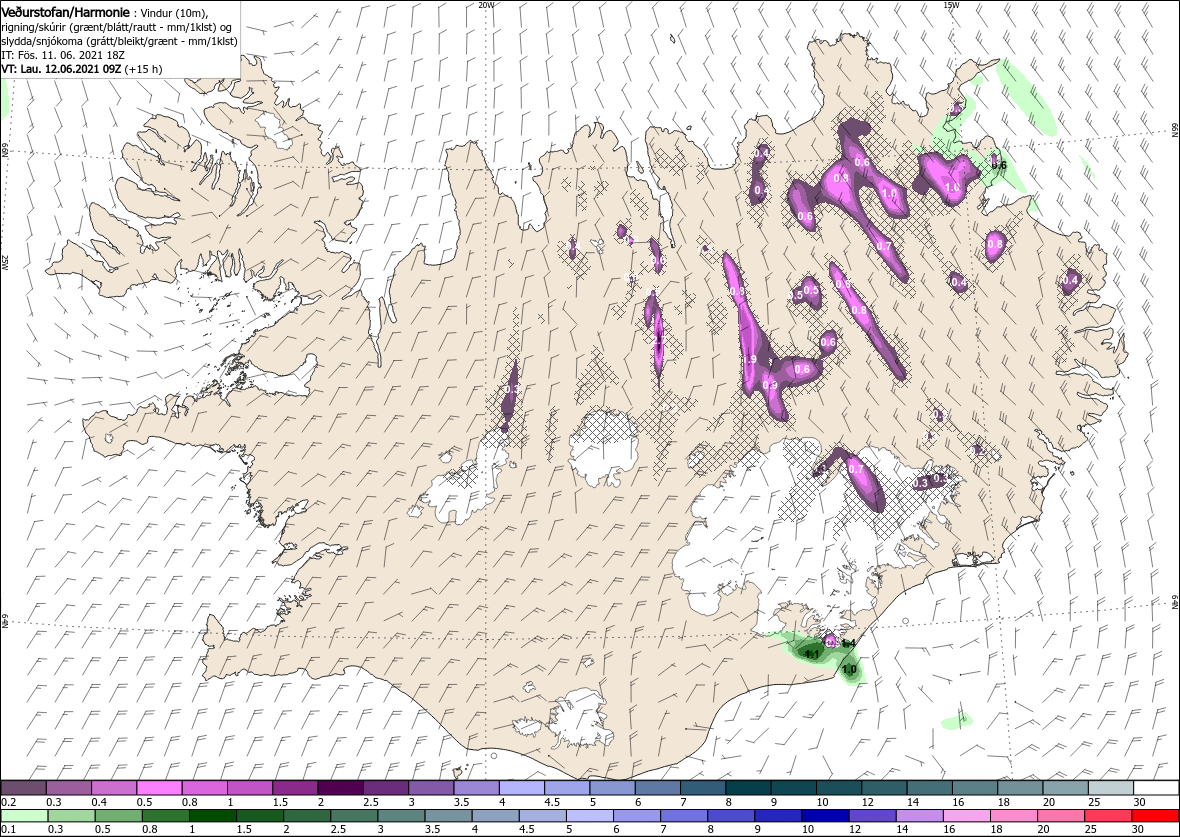Click the '0.9' precipitation value on the map
1180x837 pixels.
[770, 385]
